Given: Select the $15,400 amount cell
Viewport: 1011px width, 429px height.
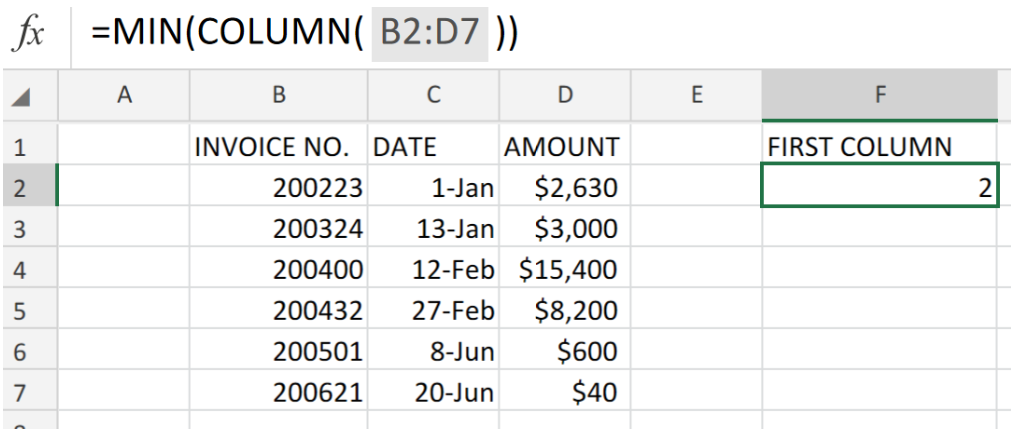Looking at the screenshot, I should [x=565, y=268].
